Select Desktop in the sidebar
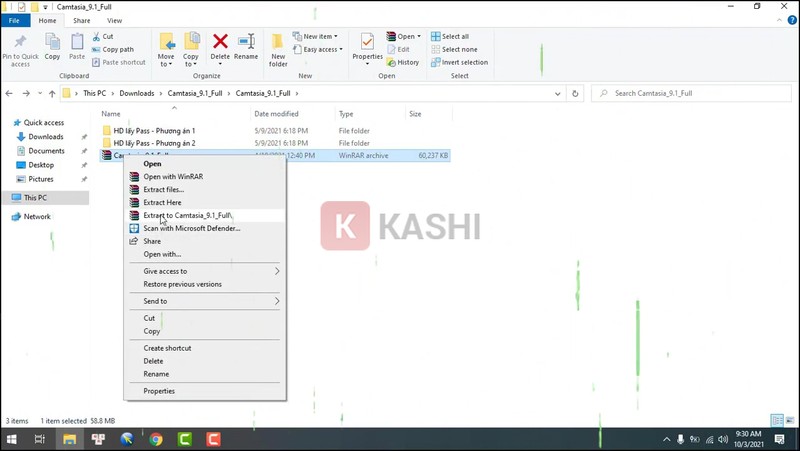 [x=41, y=165]
